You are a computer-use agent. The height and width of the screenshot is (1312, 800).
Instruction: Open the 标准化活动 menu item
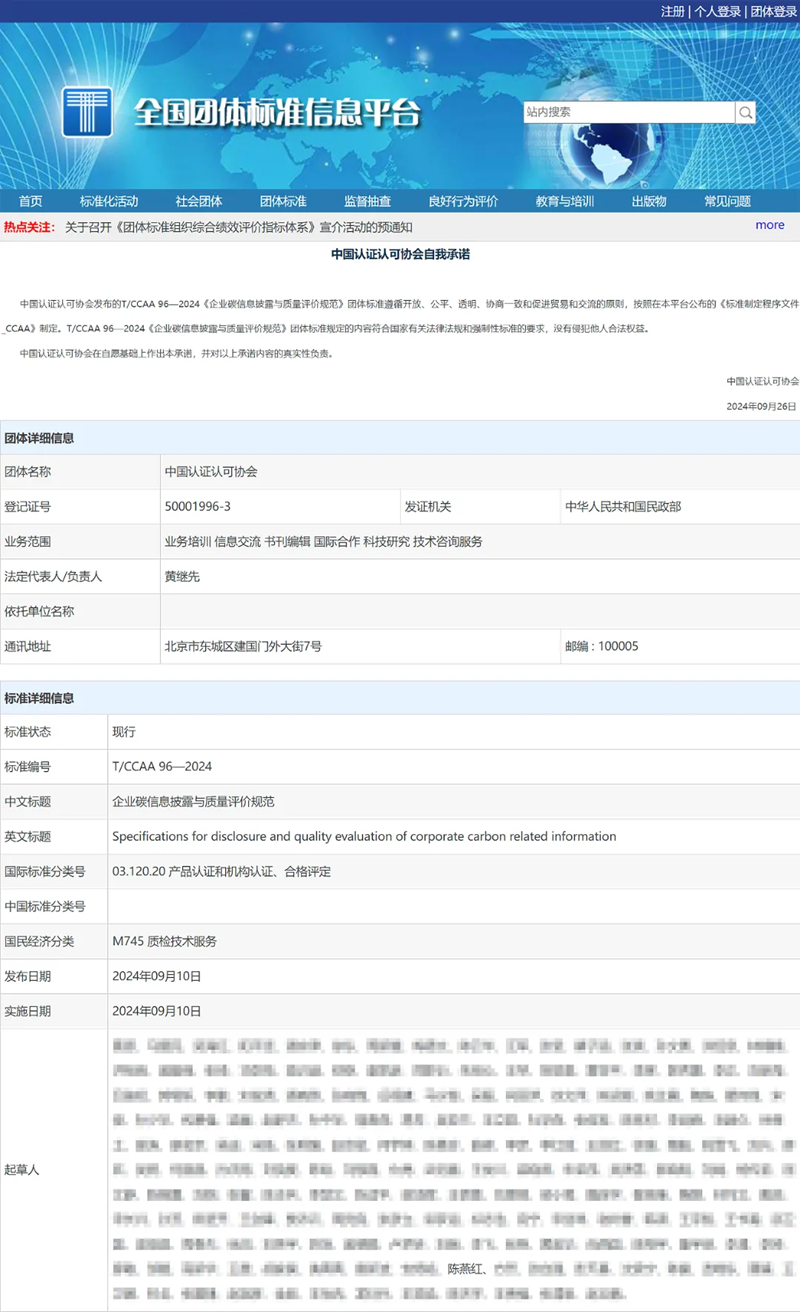(109, 201)
